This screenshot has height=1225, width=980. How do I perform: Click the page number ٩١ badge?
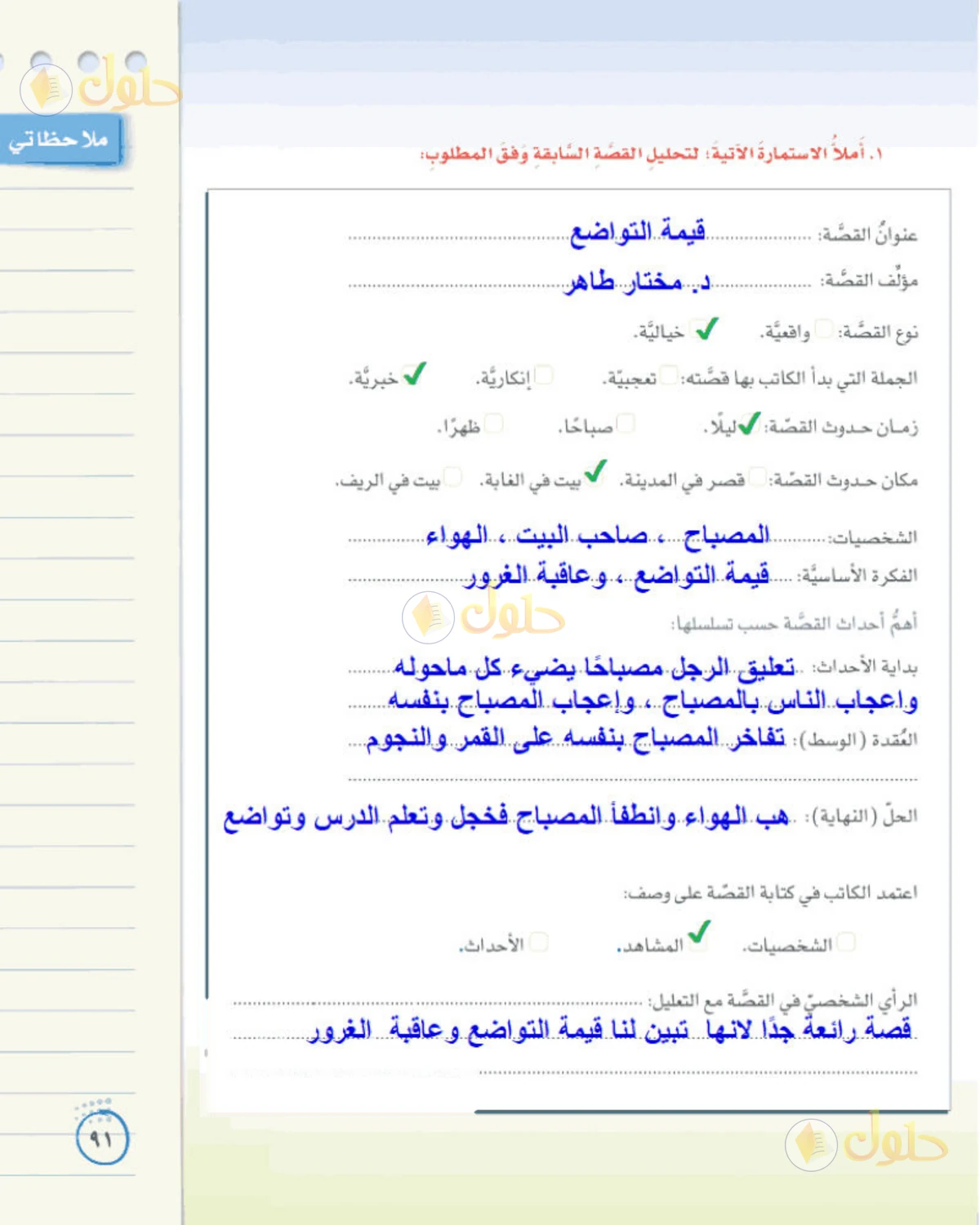pos(102,1137)
